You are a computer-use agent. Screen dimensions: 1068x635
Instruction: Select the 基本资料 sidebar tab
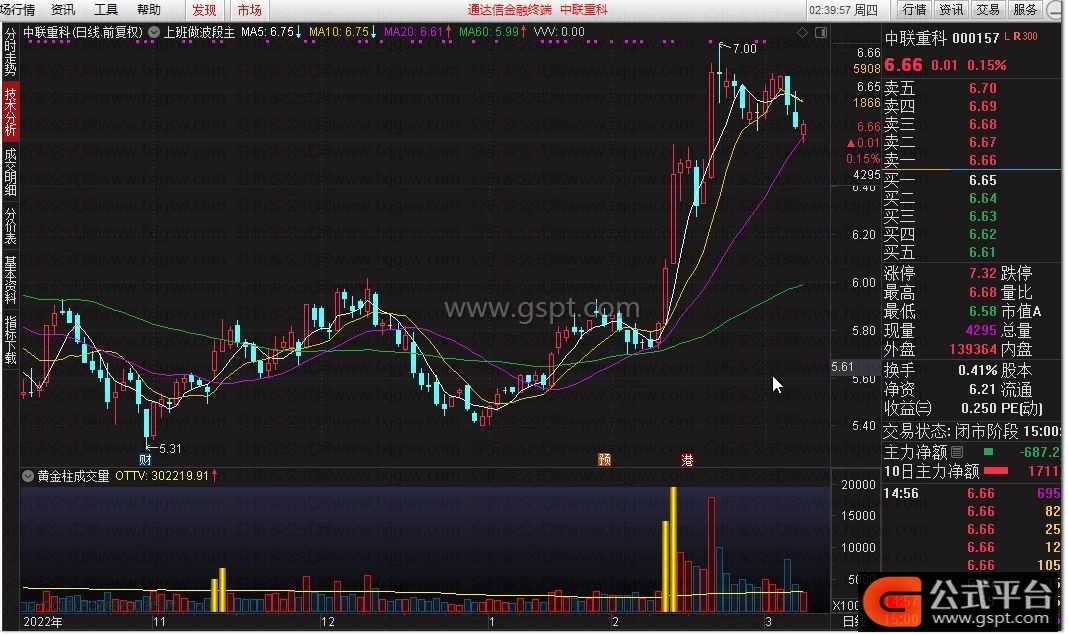click(10, 279)
